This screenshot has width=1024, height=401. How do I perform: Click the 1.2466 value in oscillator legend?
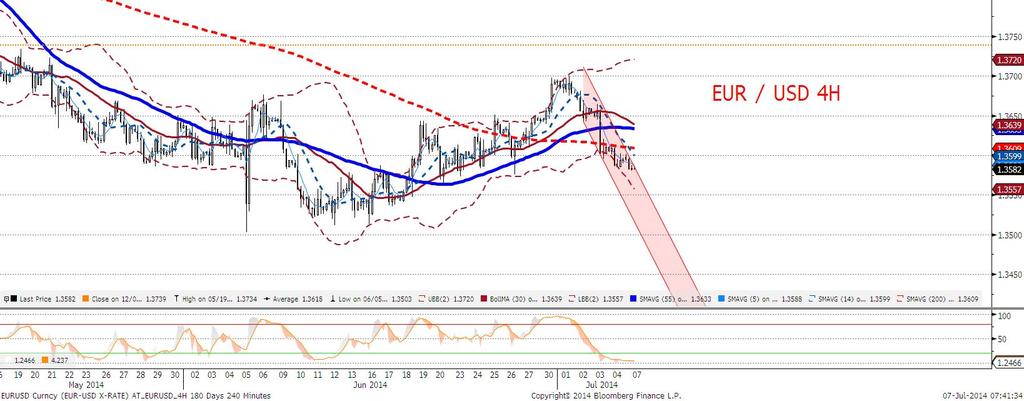click(x=23, y=359)
